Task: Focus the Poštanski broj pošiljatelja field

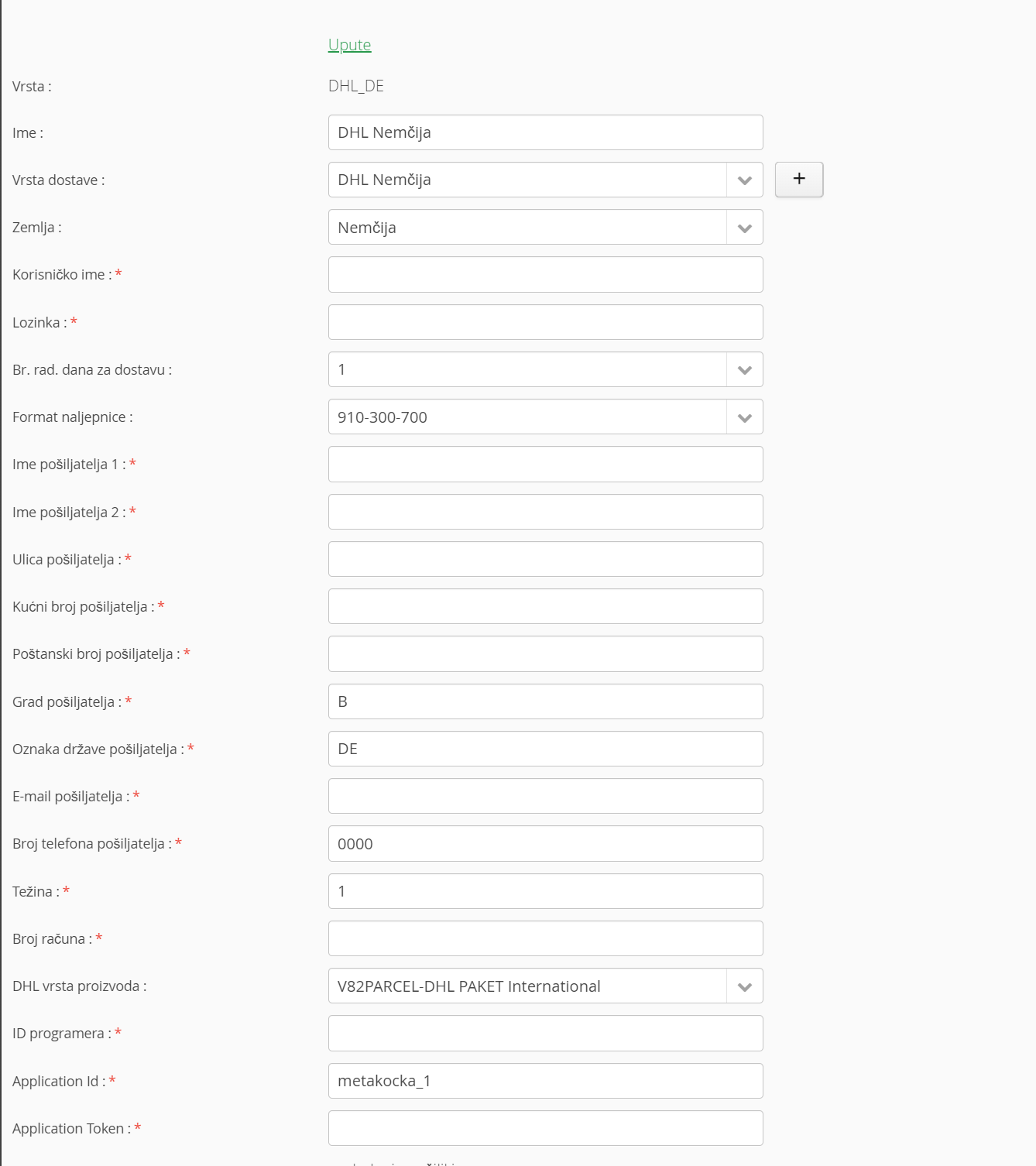Action: 546,653
